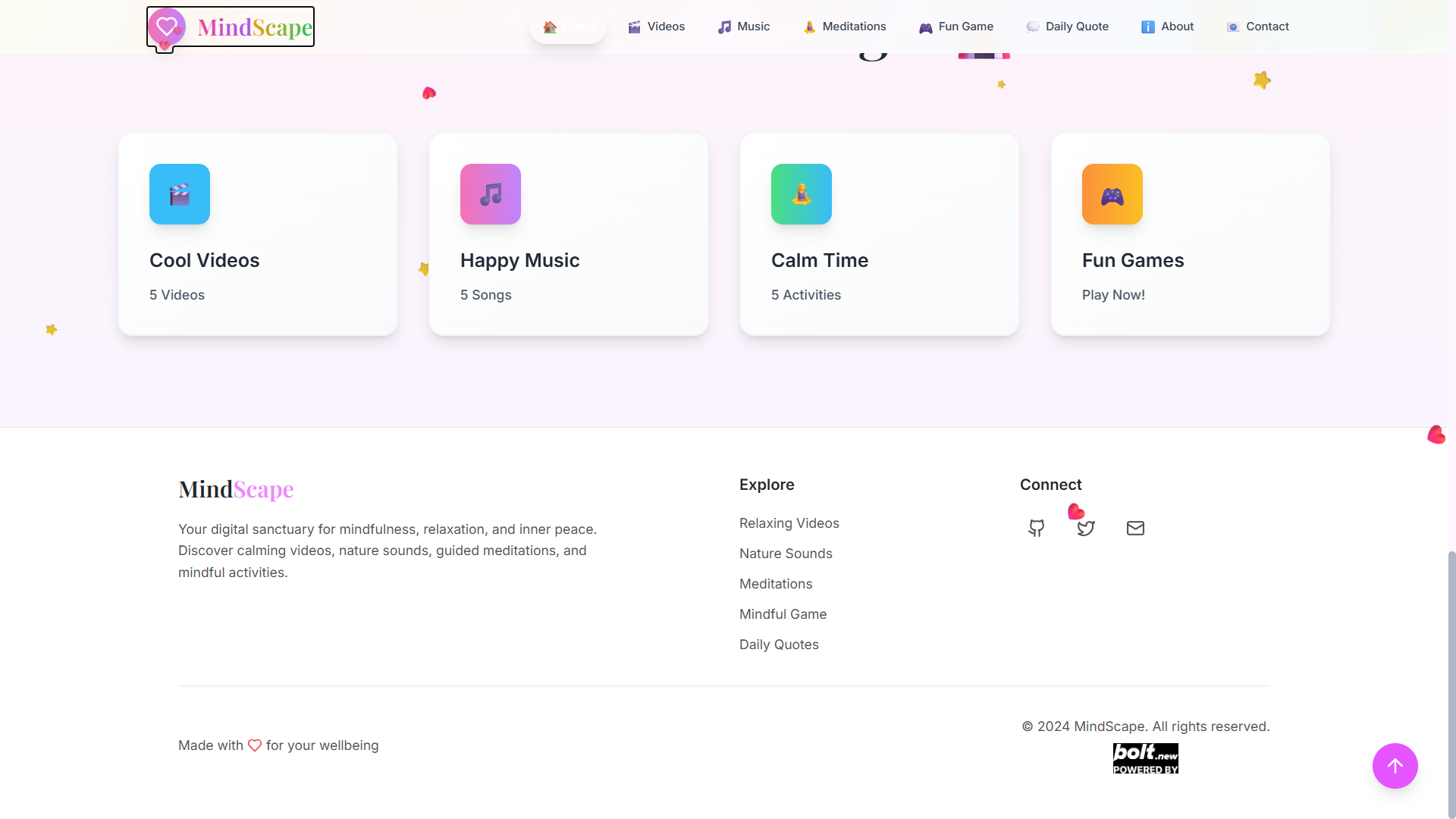Select Home in the navigation bar
The image size is (1456, 819).
tap(568, 27)
